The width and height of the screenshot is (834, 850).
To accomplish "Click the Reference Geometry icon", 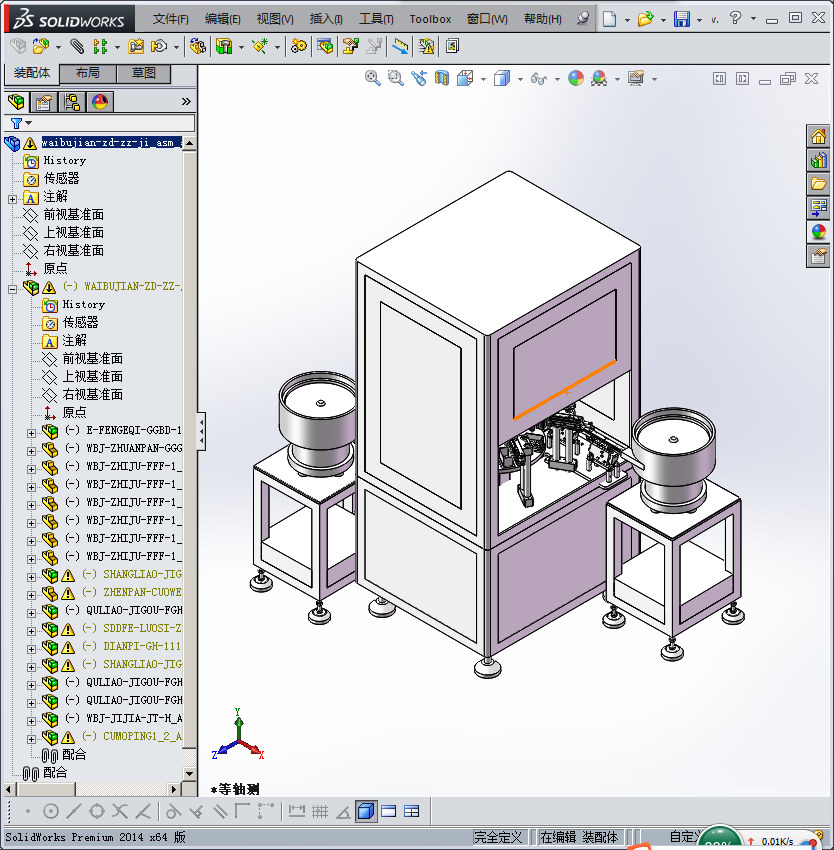I will (x=260, y=47).
